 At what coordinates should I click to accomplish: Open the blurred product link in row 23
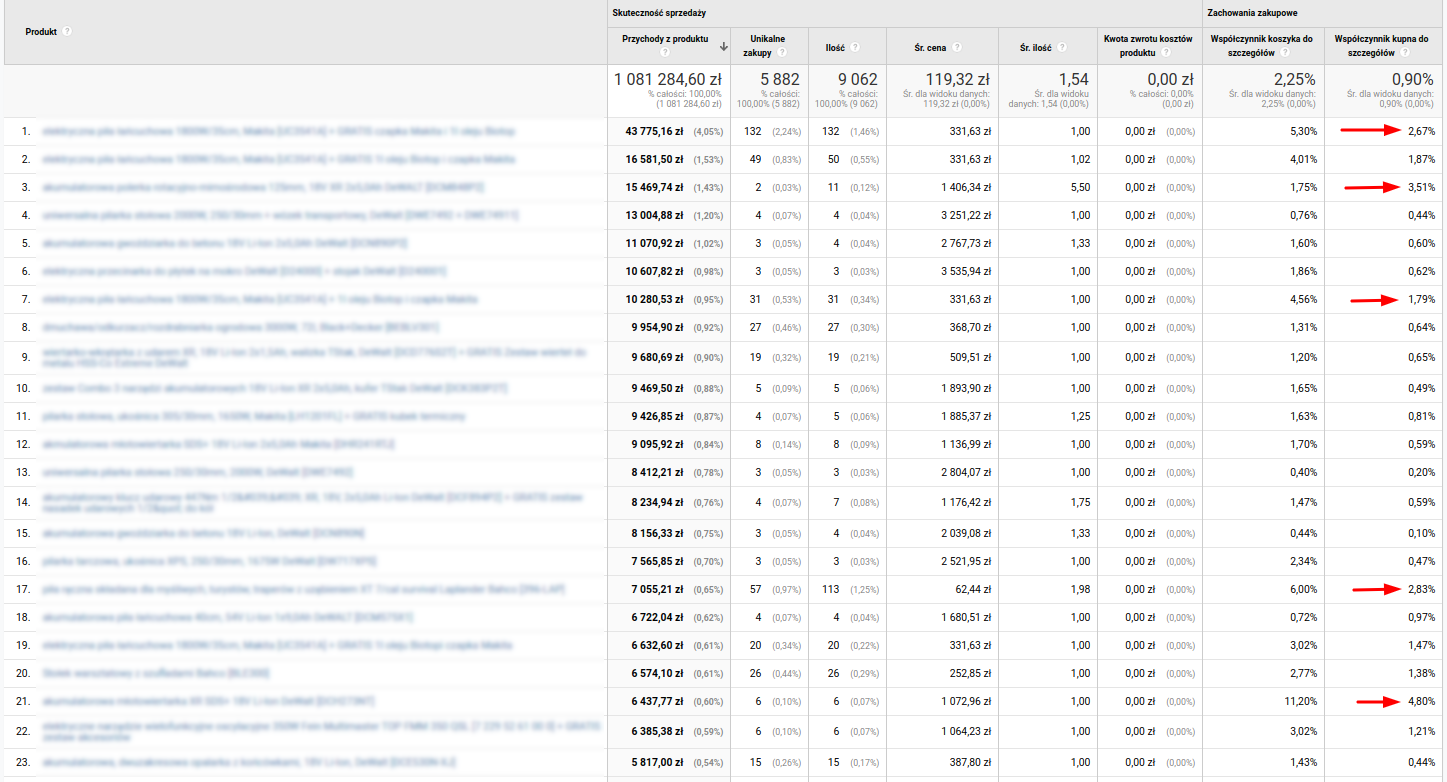point(248,762)
